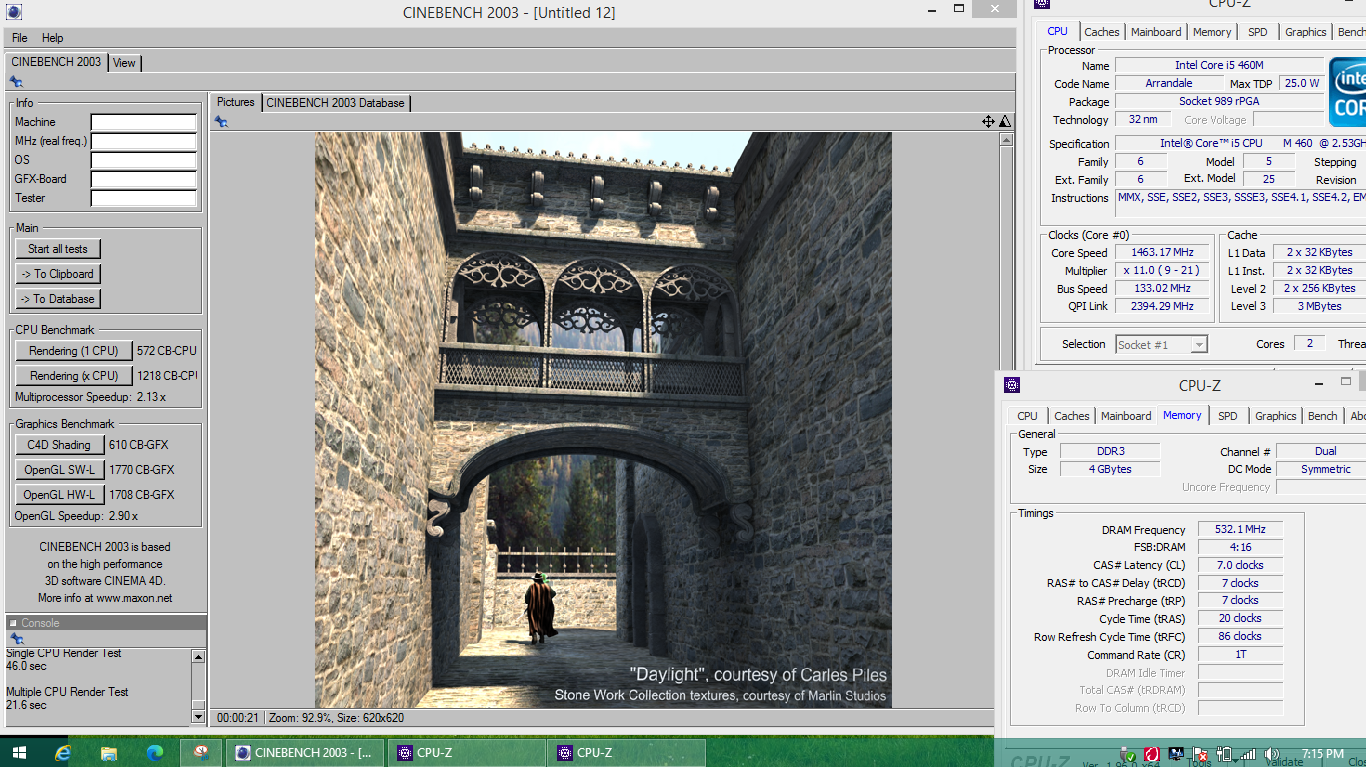
Task: Click the '532.1 MHz' DRAM Frequency value
Action: [1240, 530]
